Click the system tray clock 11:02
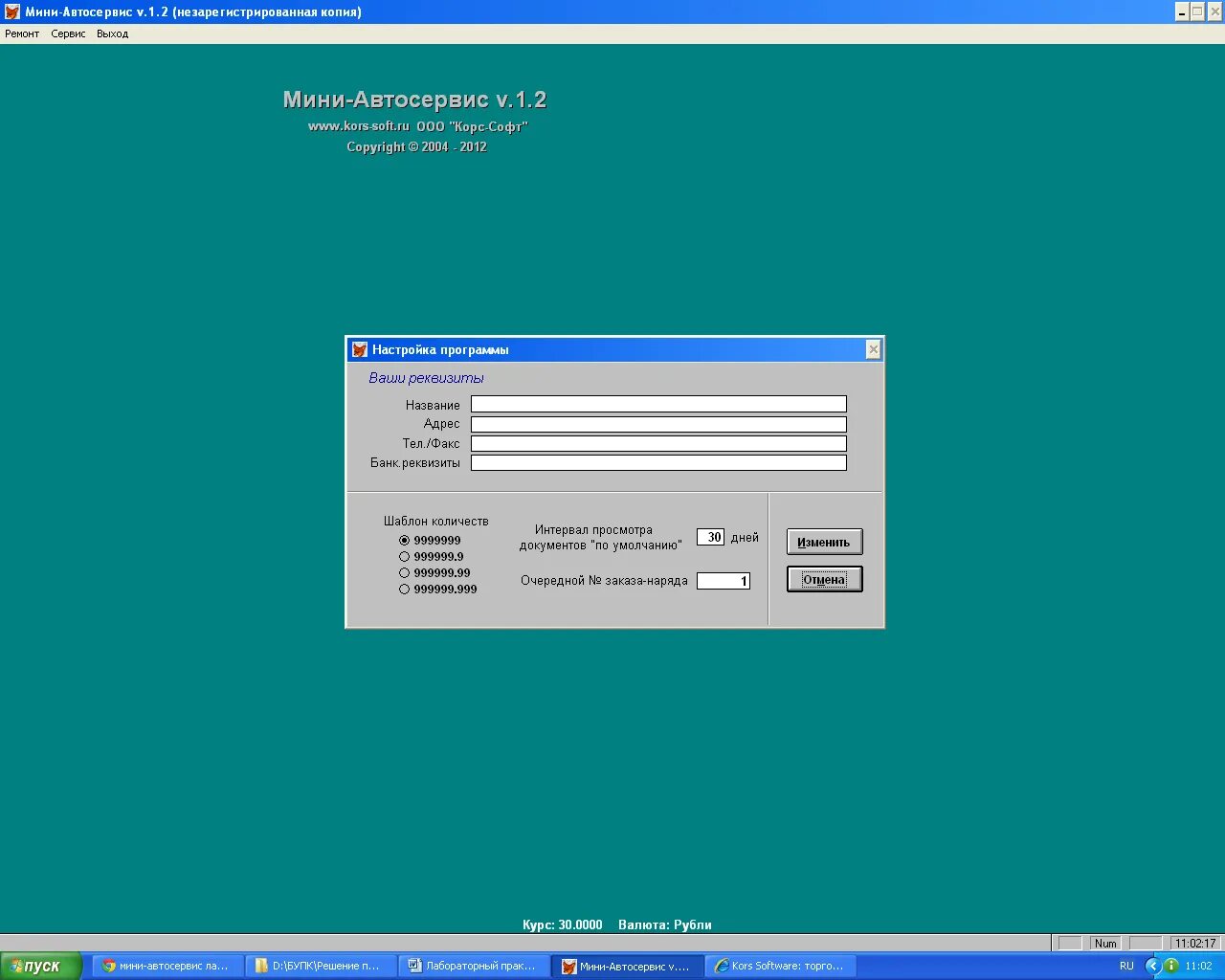Screen dimensions: 1225x980 1198,966
